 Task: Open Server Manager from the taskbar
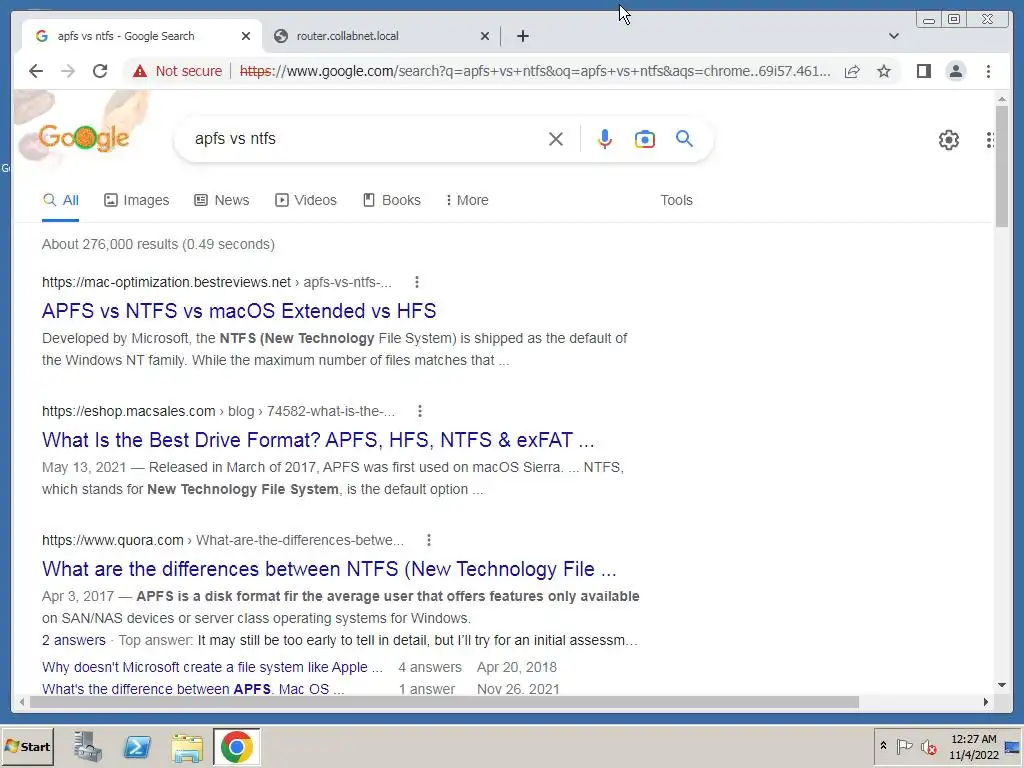tap(88, 746)
